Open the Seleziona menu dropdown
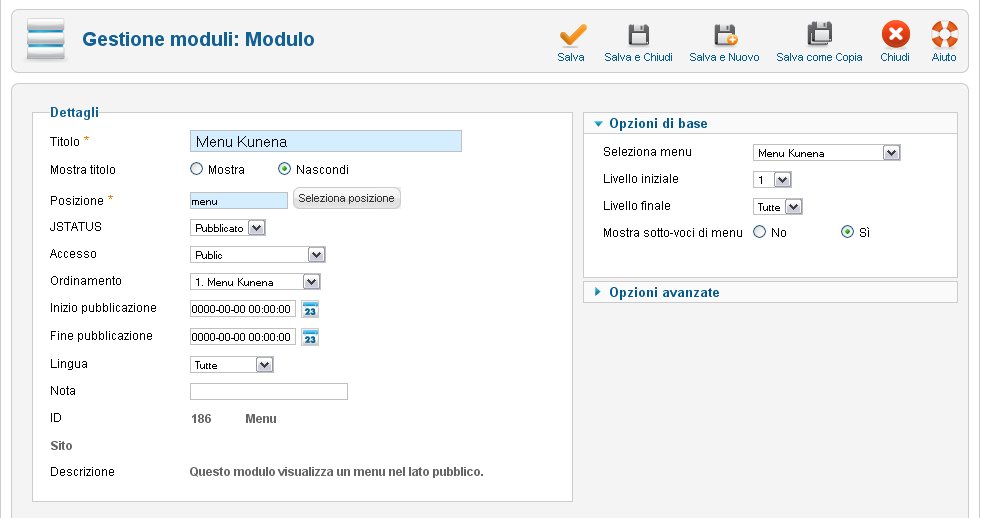The width and height of the screenshot is (981, 518). tap(826, 153)
